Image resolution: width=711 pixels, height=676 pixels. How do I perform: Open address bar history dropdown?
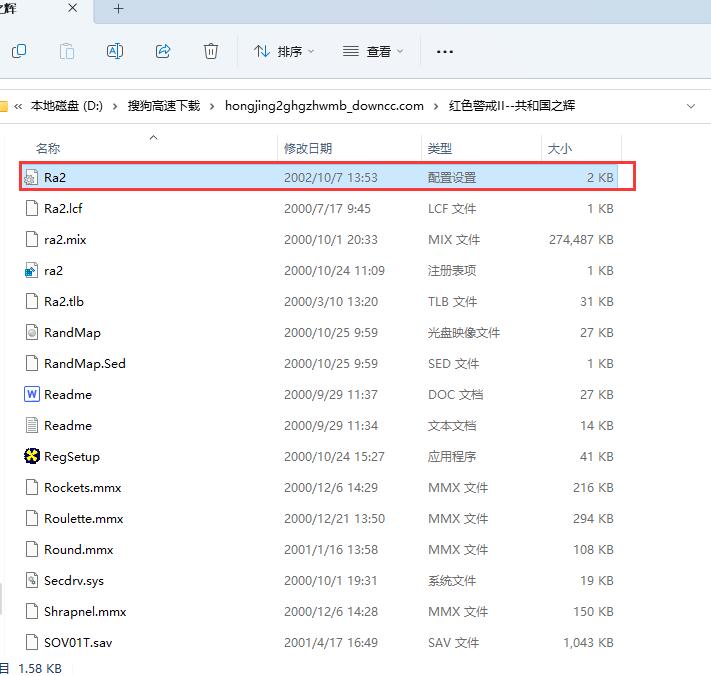(691, 106)
